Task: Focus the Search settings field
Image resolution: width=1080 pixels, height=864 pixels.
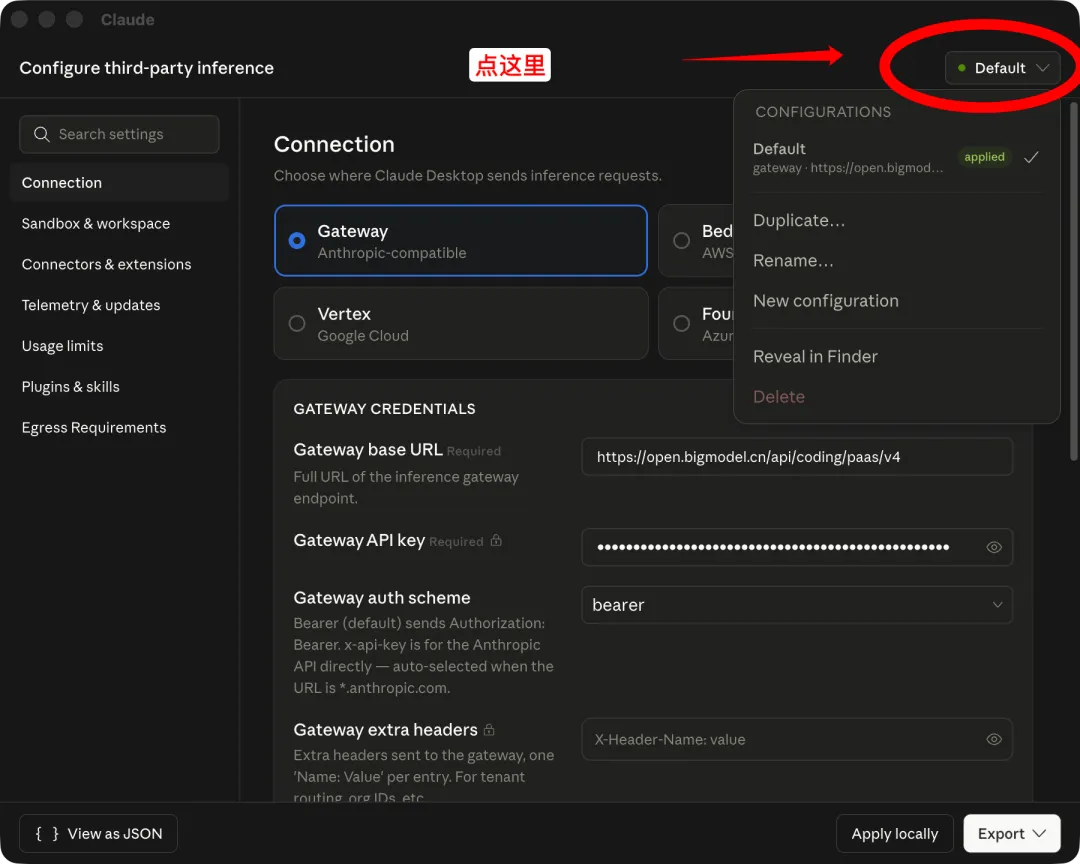Action: coord(119,134)
